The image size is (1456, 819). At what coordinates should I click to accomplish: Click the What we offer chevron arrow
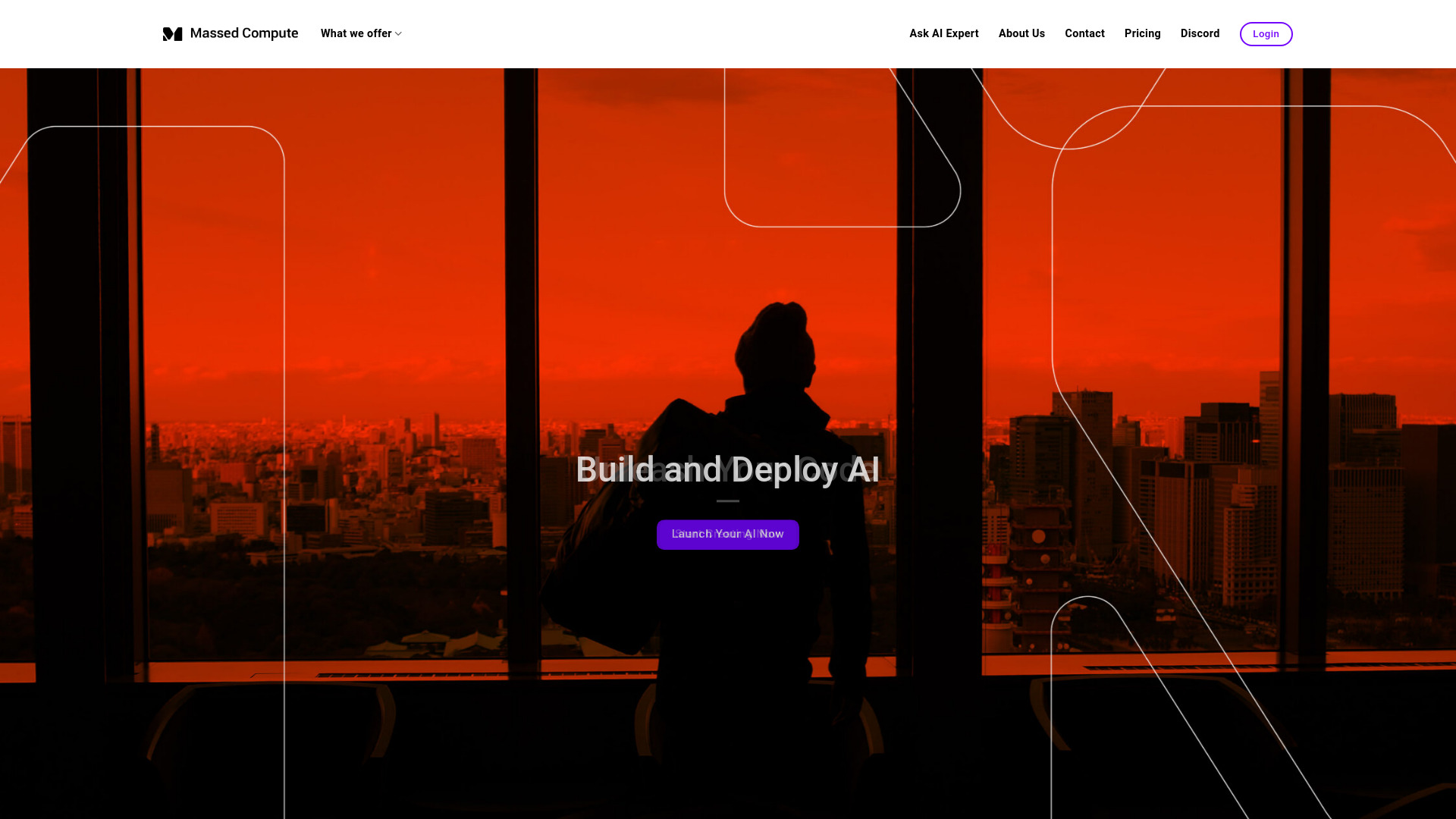[x=398, y=34]
